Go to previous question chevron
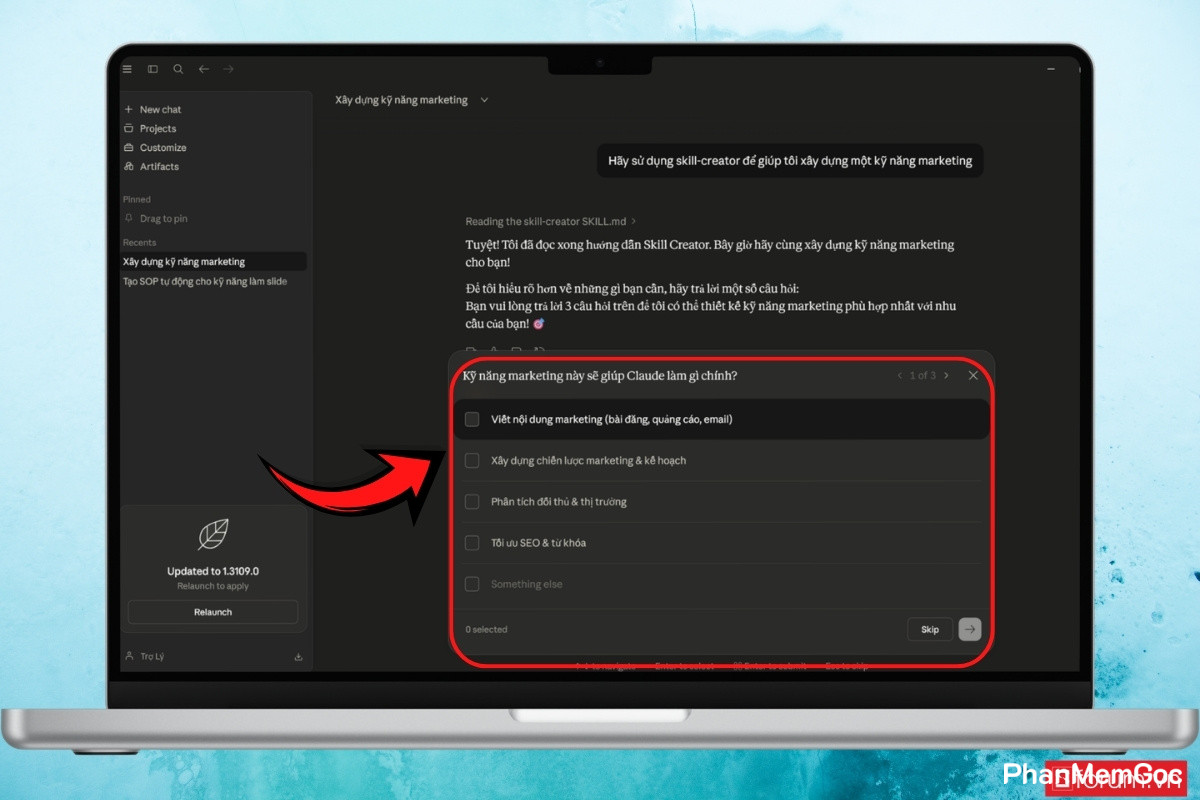1200x800 pixels. [899, 375]
